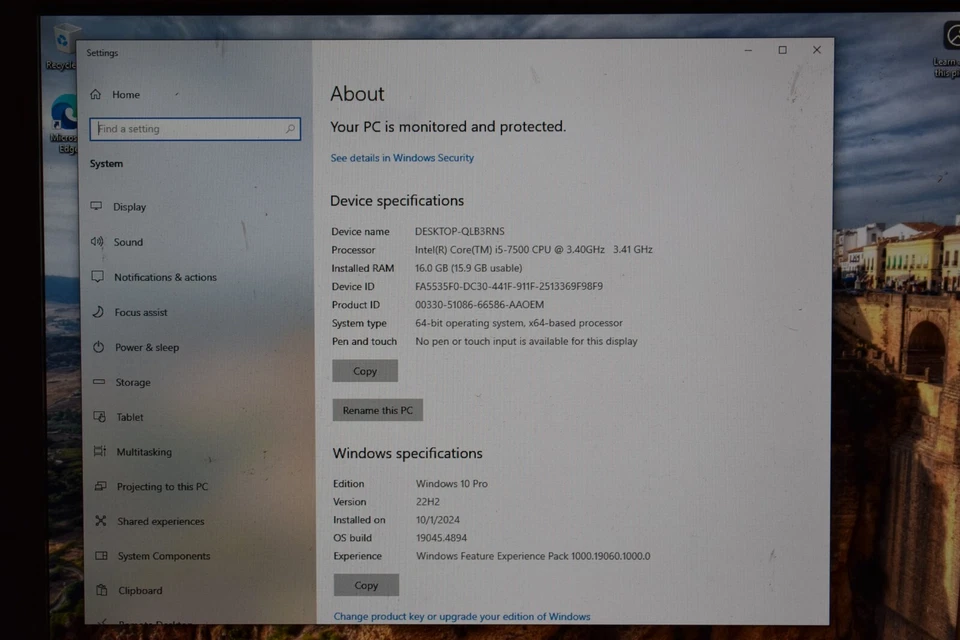
Task: Open Focus assist settings
Action: coord(140,312)
